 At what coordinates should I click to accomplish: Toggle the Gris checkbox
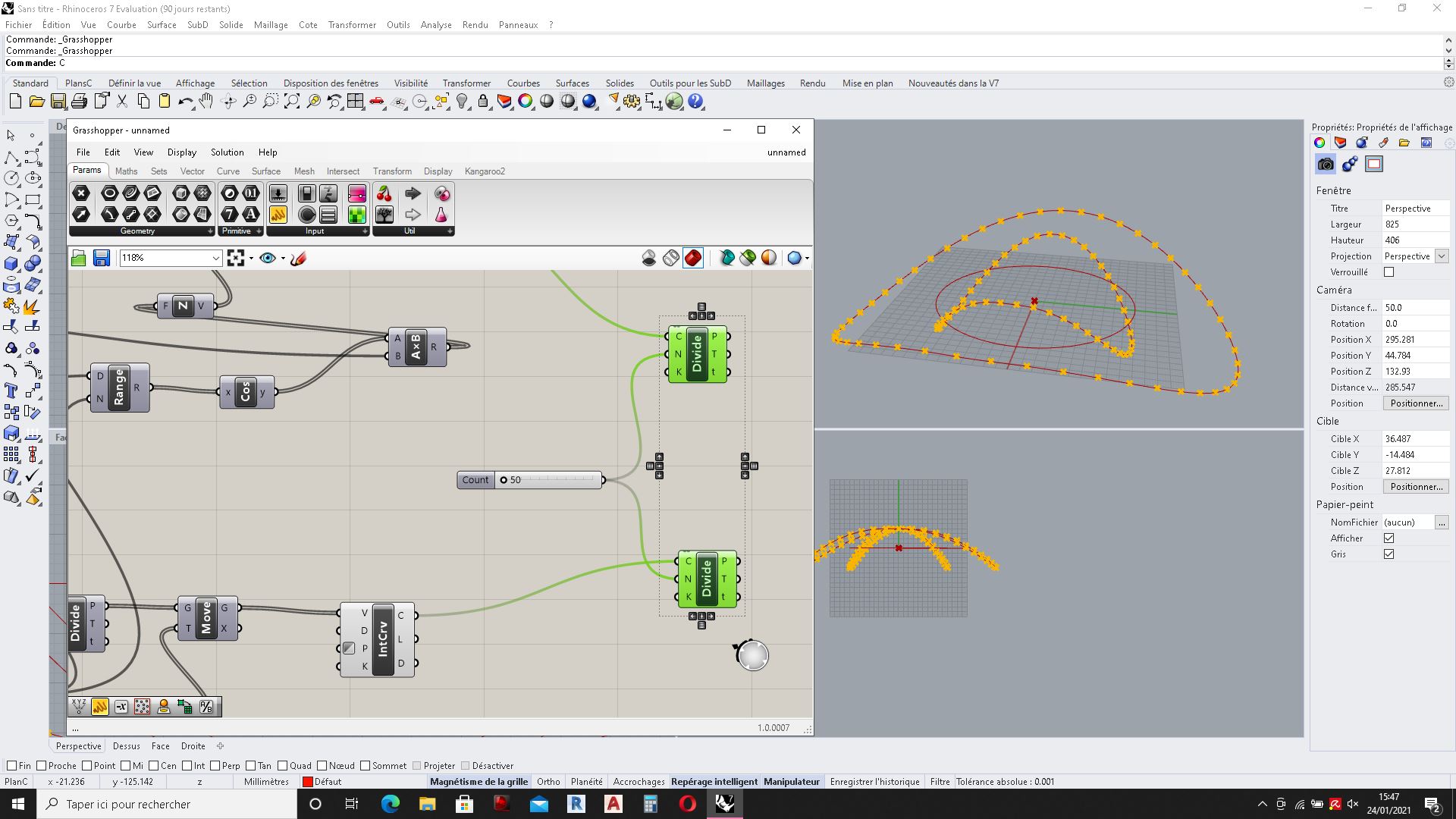click(1389, 554)
